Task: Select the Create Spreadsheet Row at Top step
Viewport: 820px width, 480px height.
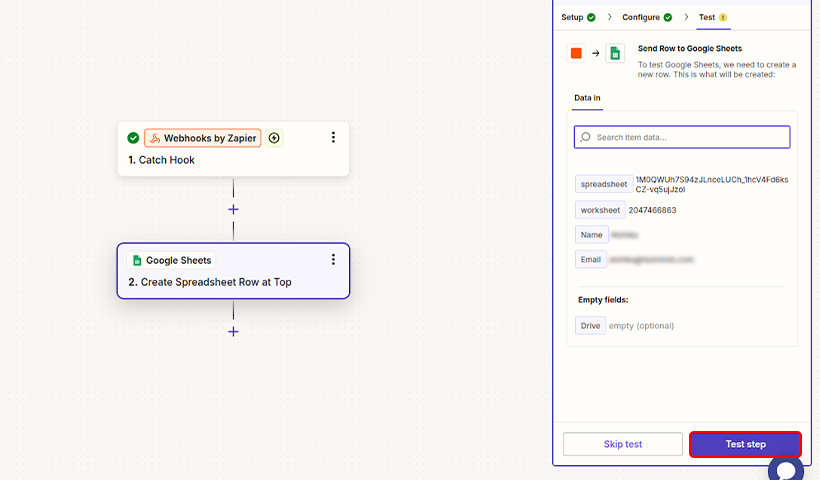Action: 233,271
